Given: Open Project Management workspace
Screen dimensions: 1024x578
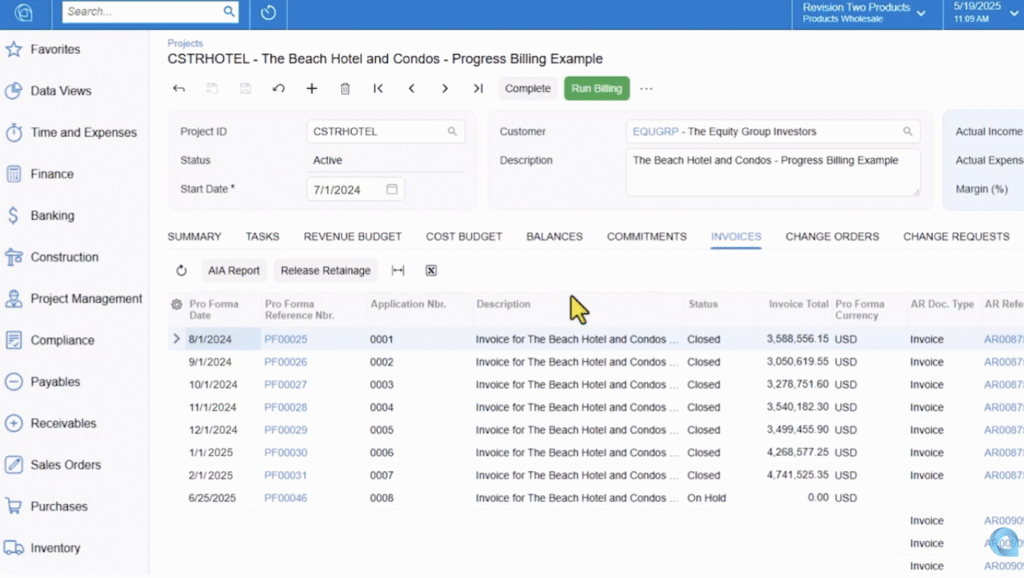Looking at the screenshot, I should click(x=86, y=298).
